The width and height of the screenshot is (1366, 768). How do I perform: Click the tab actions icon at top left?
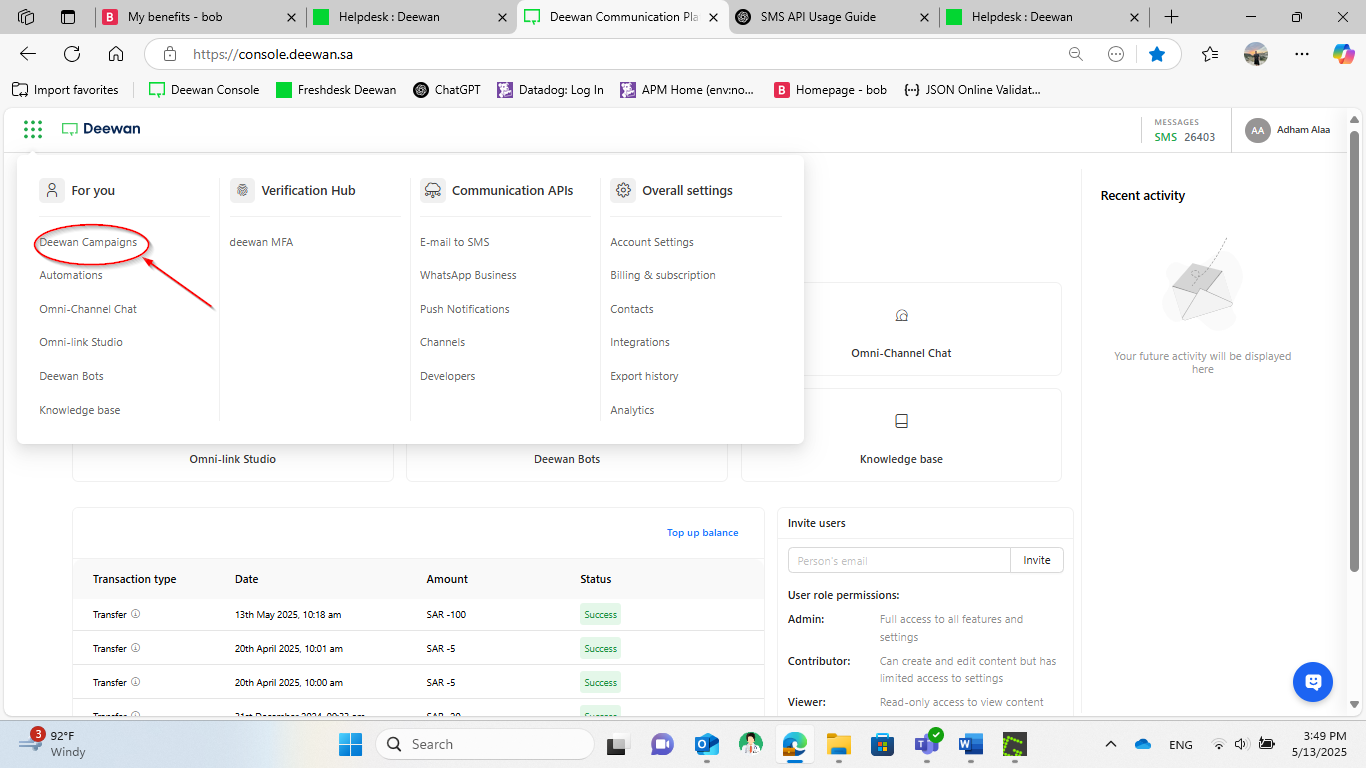pyautogui.click(x=68, y=17)
